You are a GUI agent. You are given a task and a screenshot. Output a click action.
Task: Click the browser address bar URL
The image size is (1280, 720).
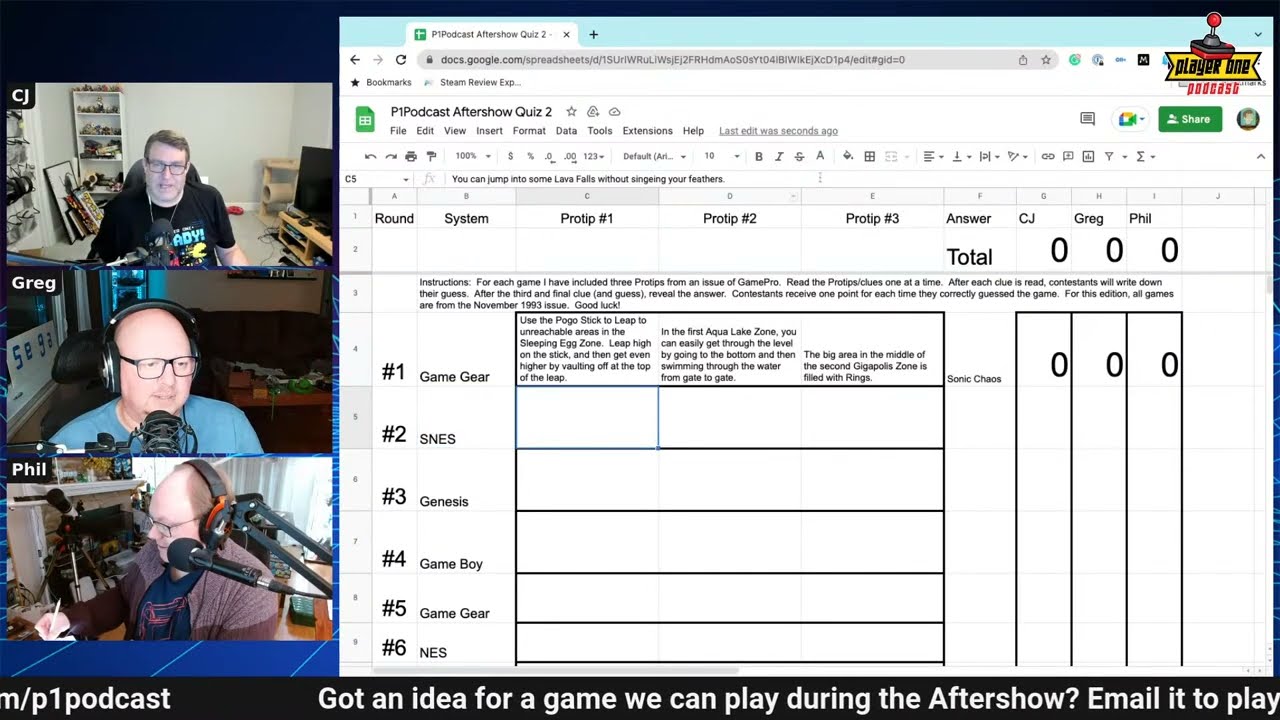tap(672, 60)
